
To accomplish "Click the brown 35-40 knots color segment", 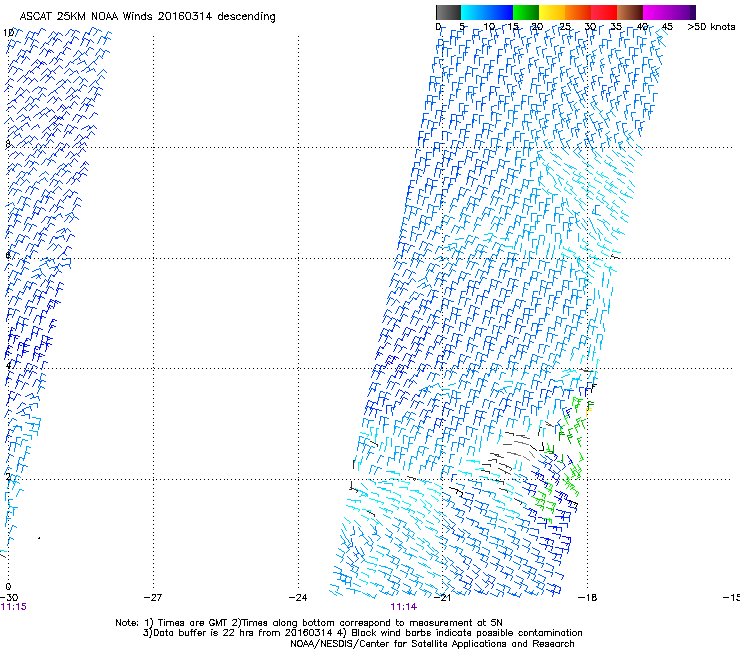I will [630, 12].
